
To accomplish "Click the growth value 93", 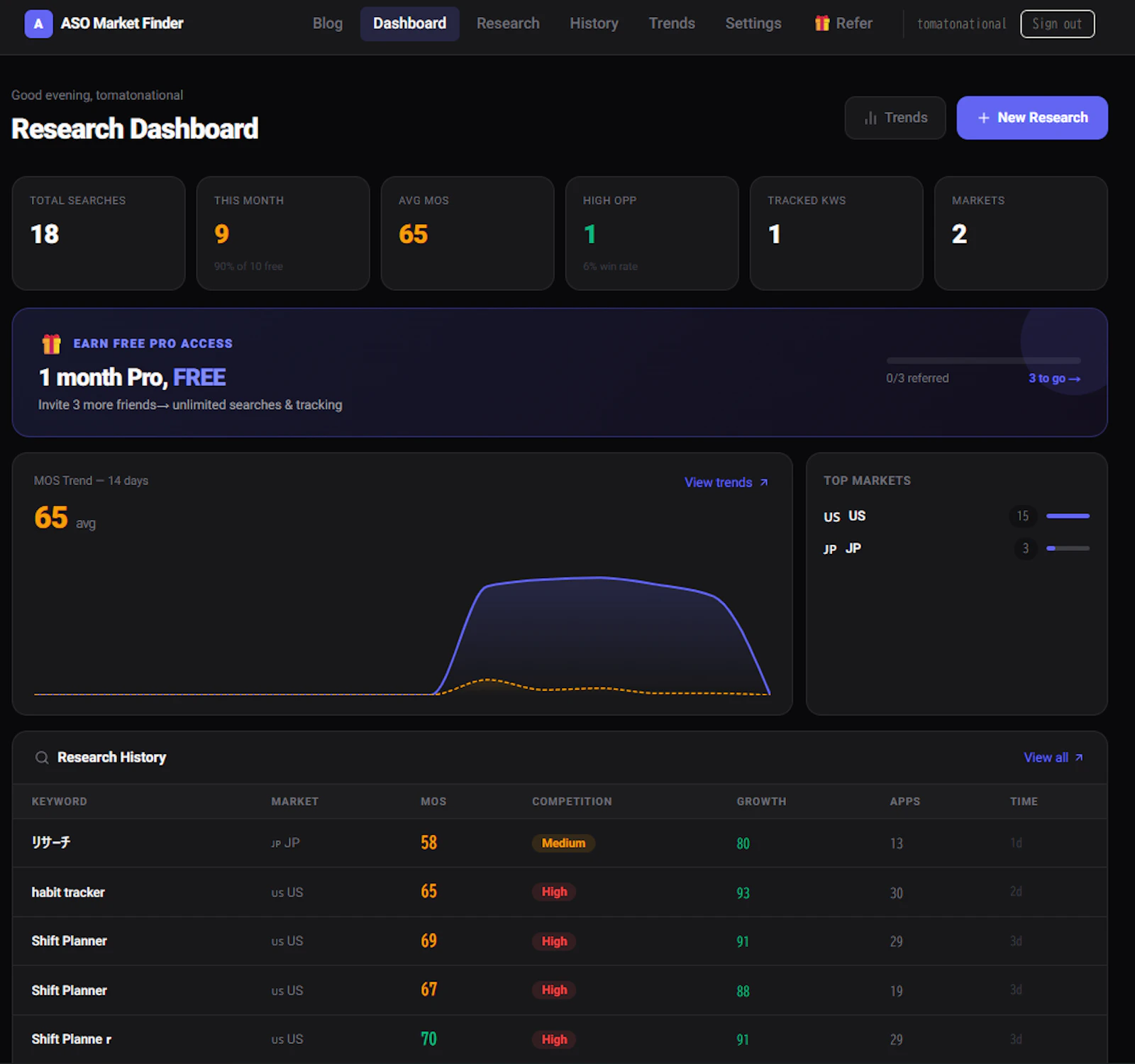I will pos(743,892).
